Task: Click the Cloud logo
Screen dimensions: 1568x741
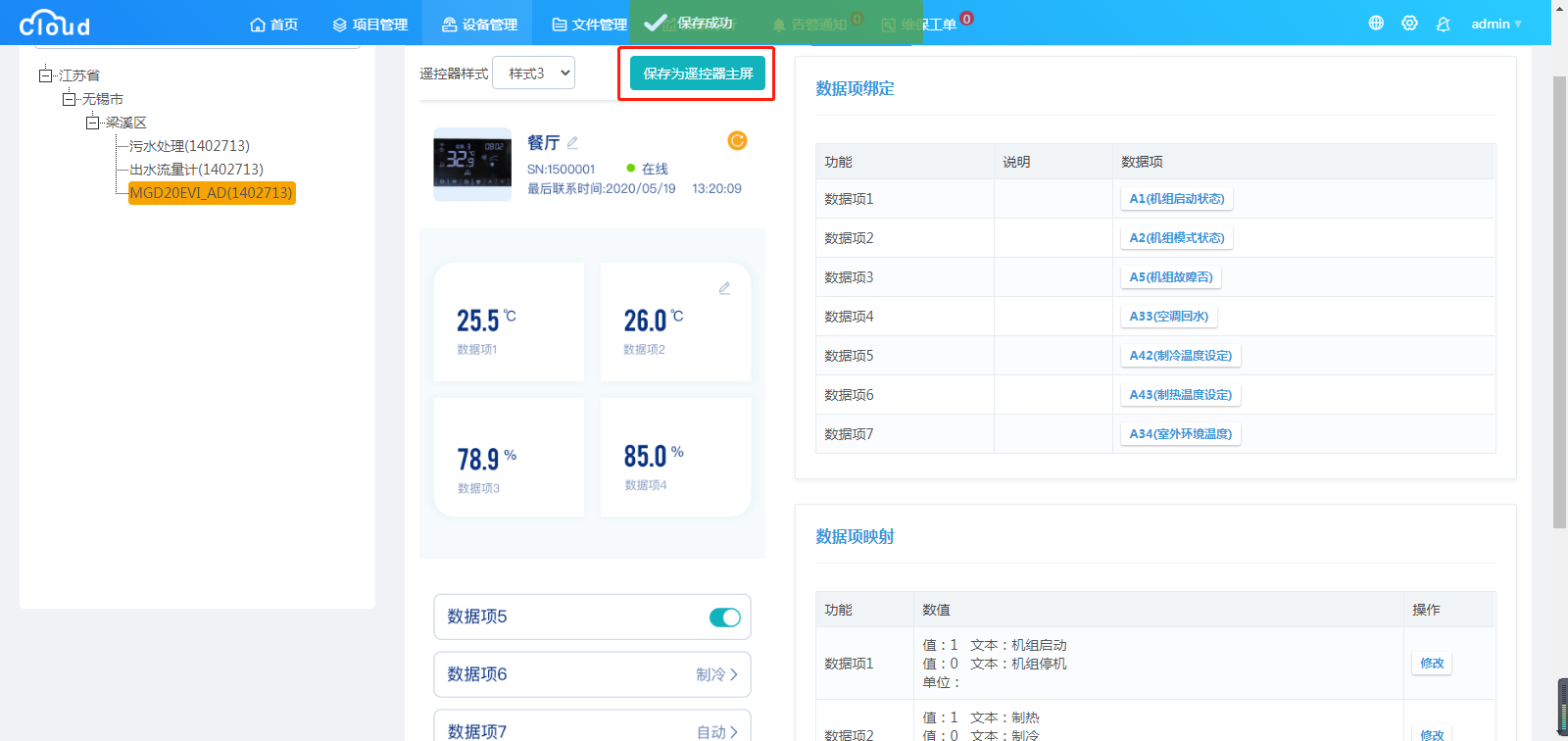Action: click(55, 23)
